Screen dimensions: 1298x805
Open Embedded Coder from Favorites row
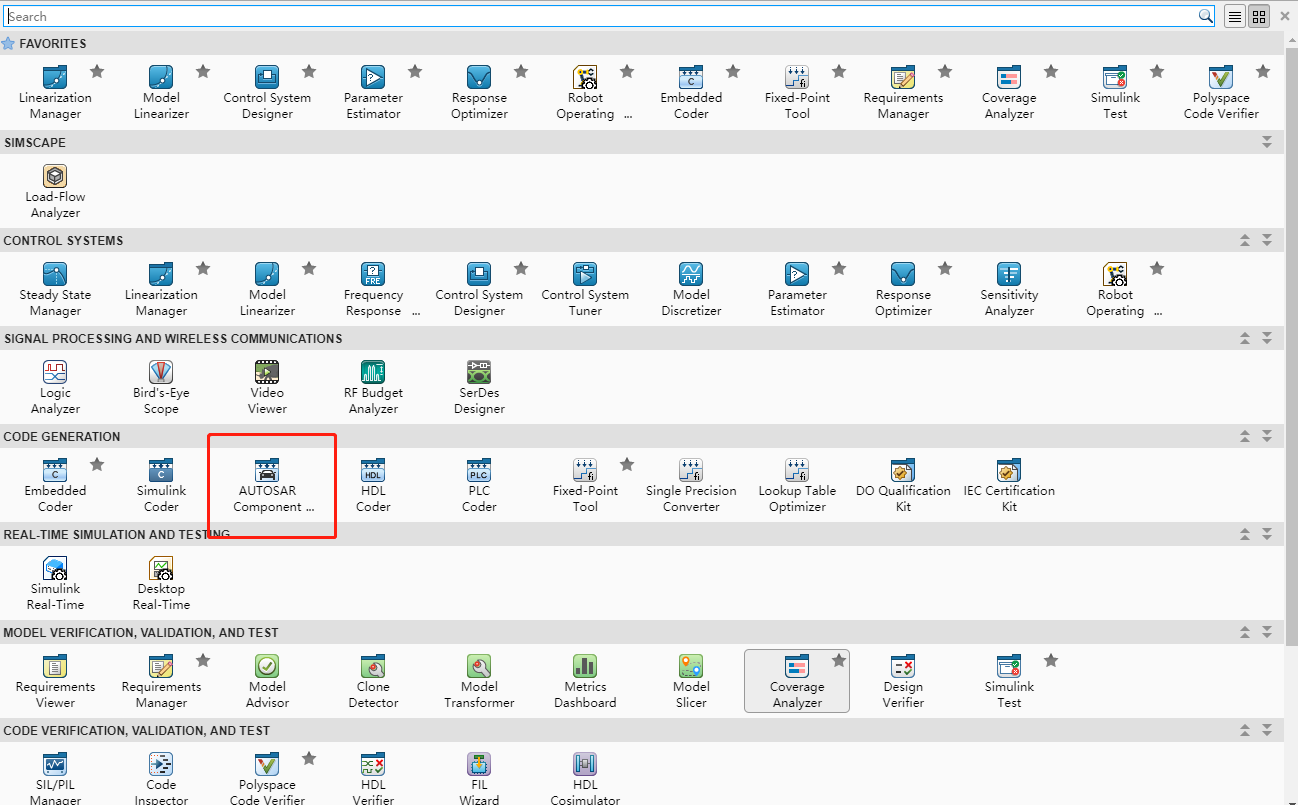point(691,92)
